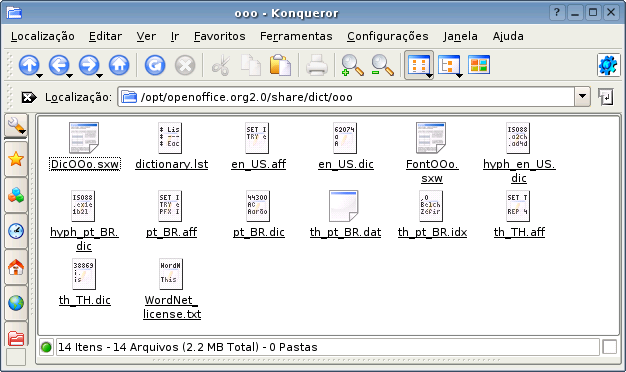Switch to Tree View mode
Image resolution: width=626 pixels, height=372 pixels.
[x=448, y=65]
